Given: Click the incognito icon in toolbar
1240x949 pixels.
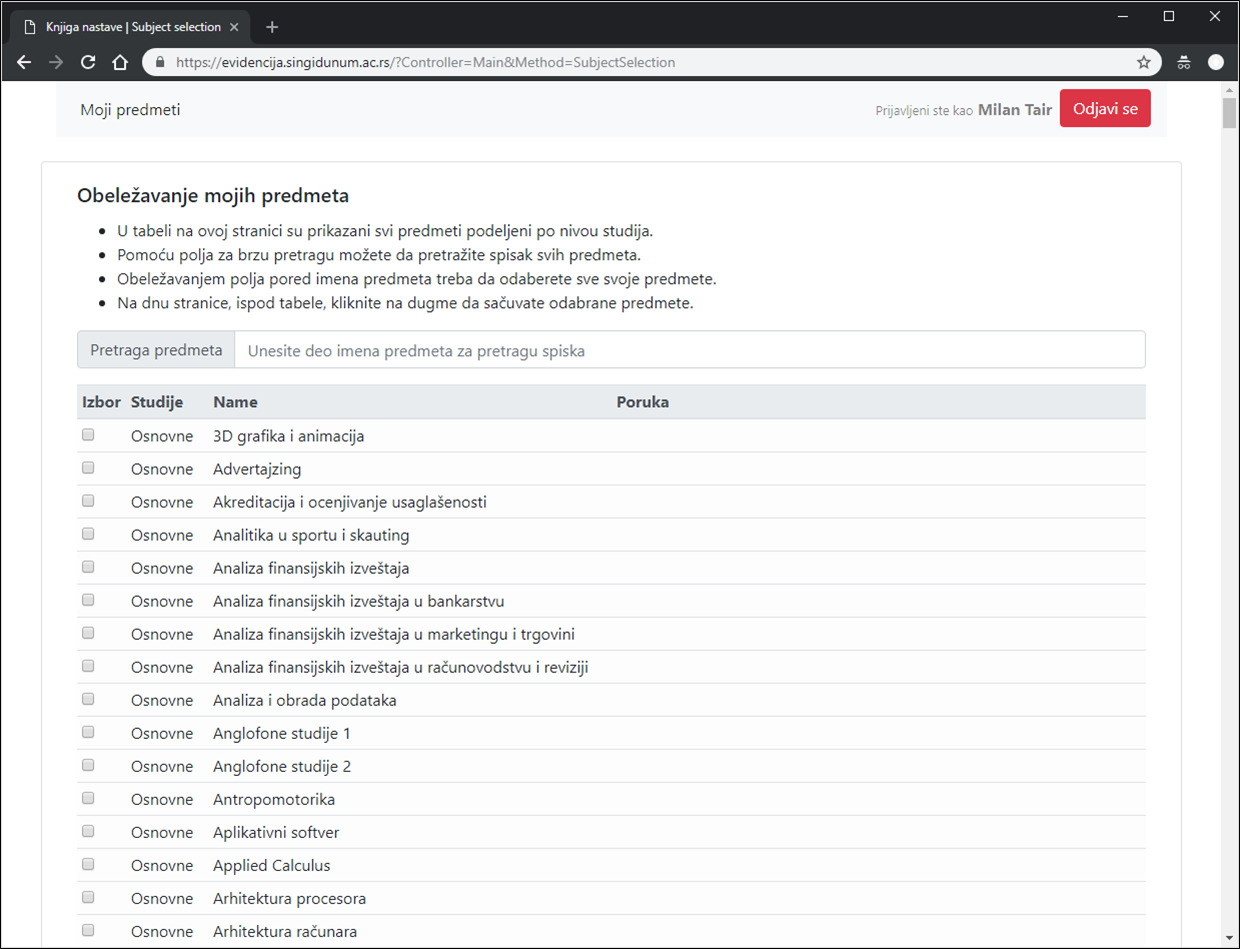Looking at the screenshot, I should click(1184, 62).
